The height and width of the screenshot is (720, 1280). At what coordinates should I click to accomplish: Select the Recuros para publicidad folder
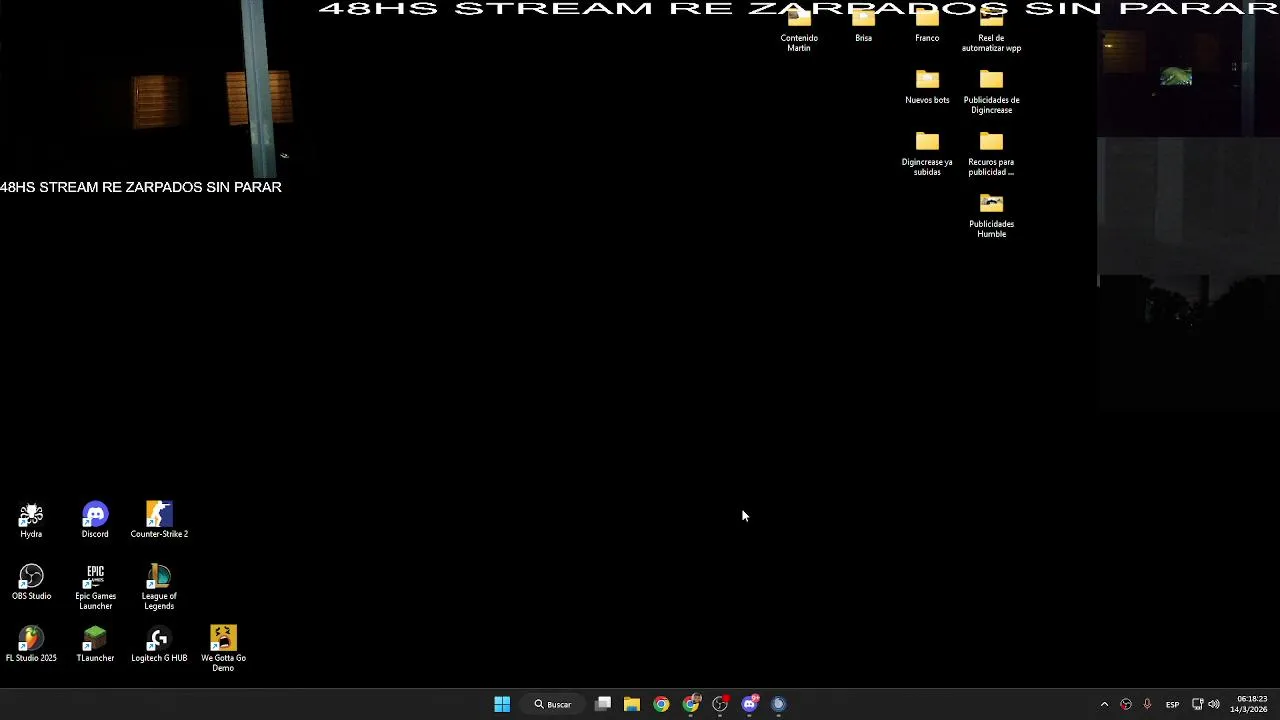point(991,154)
